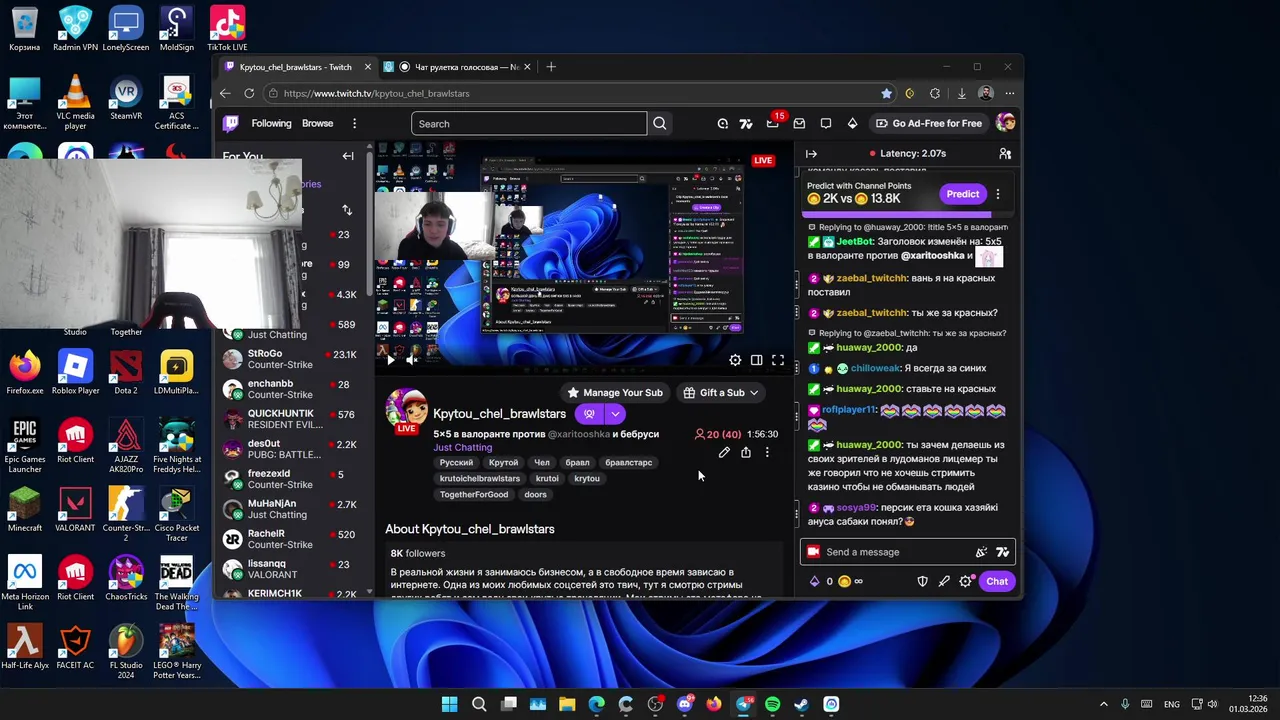
Task: Go back with the browser arrow
Action: (225, 93)
